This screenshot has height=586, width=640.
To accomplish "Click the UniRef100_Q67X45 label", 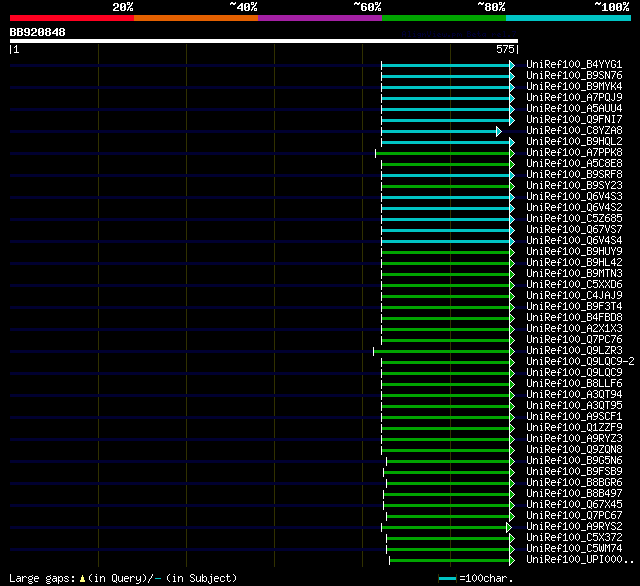I will click(x=574, y=505).
